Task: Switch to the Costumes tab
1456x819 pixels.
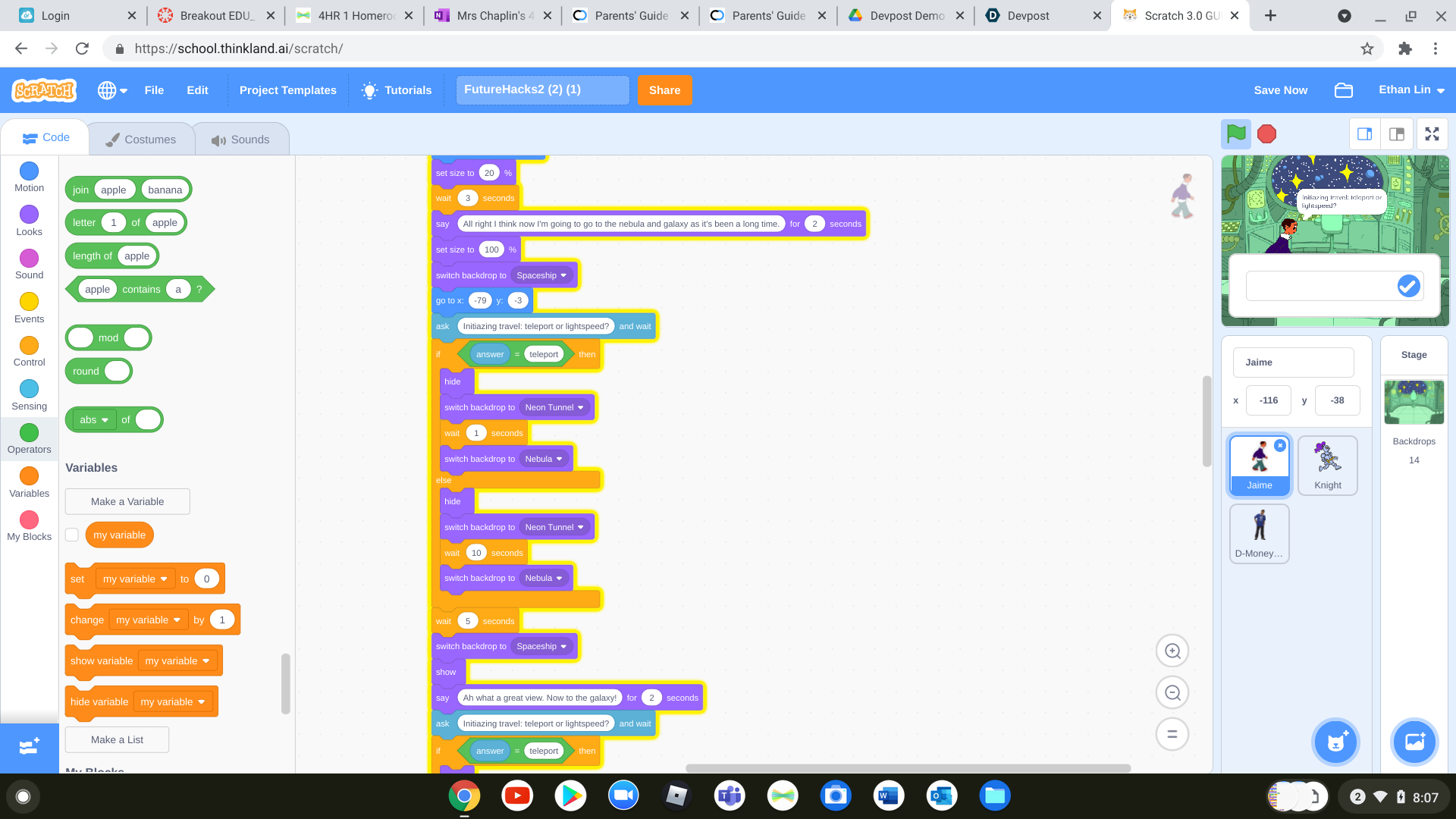Action: (141, 140)
